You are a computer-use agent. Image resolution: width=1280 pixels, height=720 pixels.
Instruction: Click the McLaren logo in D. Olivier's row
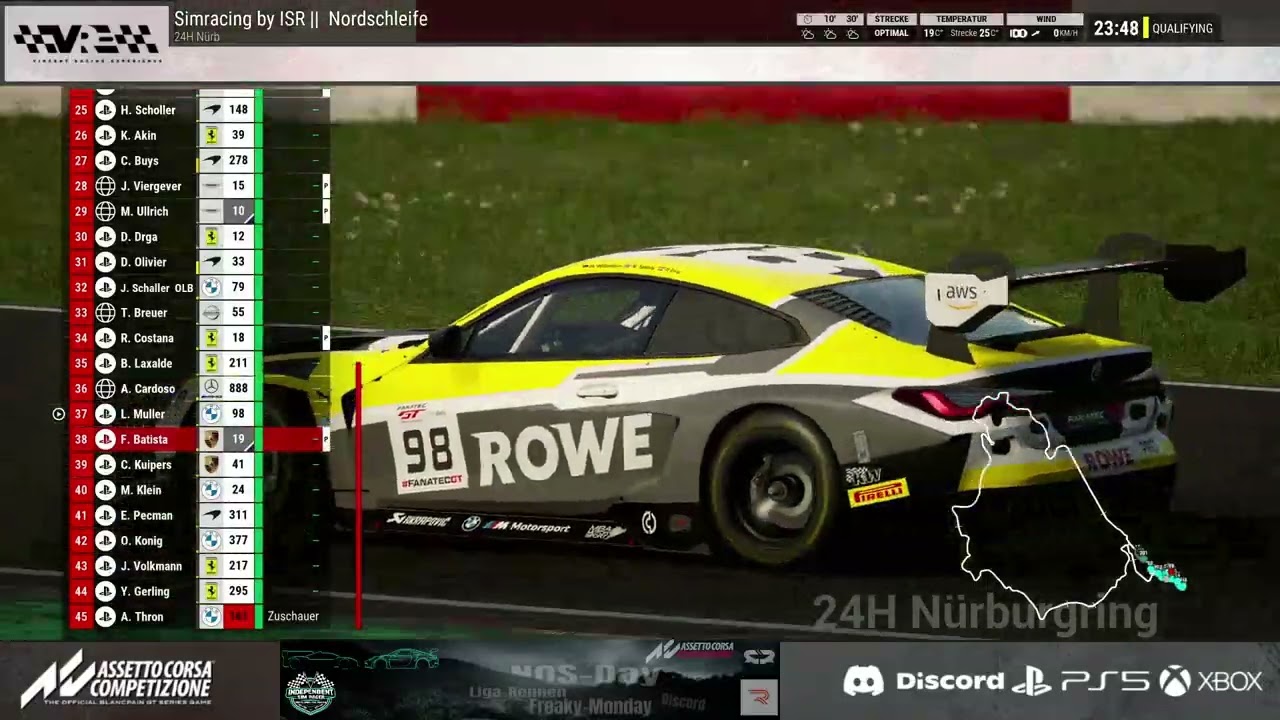click(x=211, y=262)
